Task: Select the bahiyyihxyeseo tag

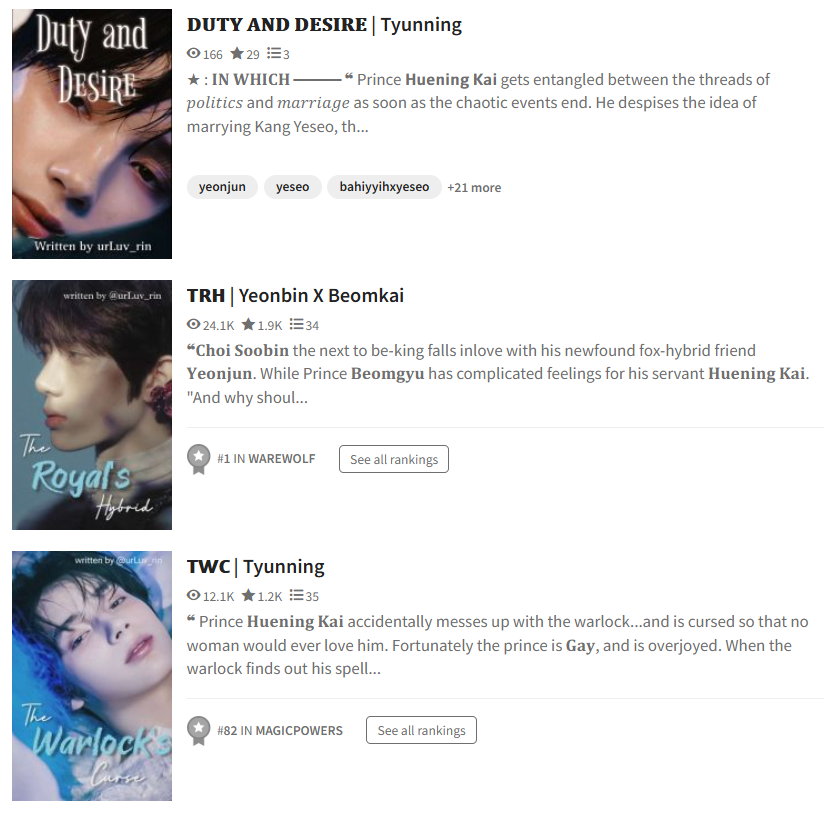Action: coord(384,187)
